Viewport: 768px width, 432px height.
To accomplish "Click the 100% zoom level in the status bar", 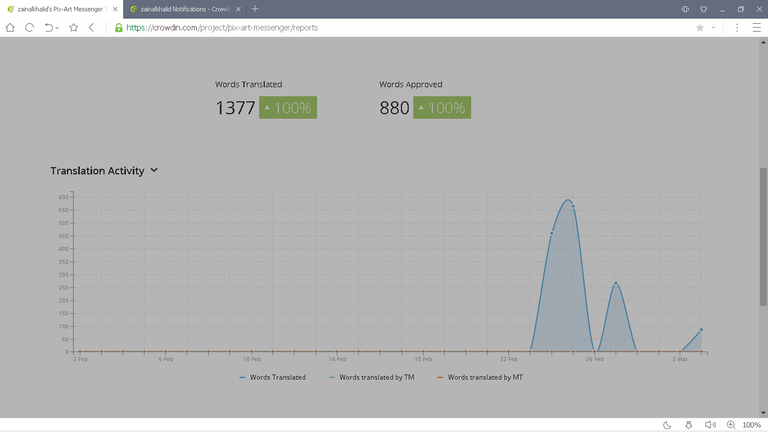I will point(751,425).
